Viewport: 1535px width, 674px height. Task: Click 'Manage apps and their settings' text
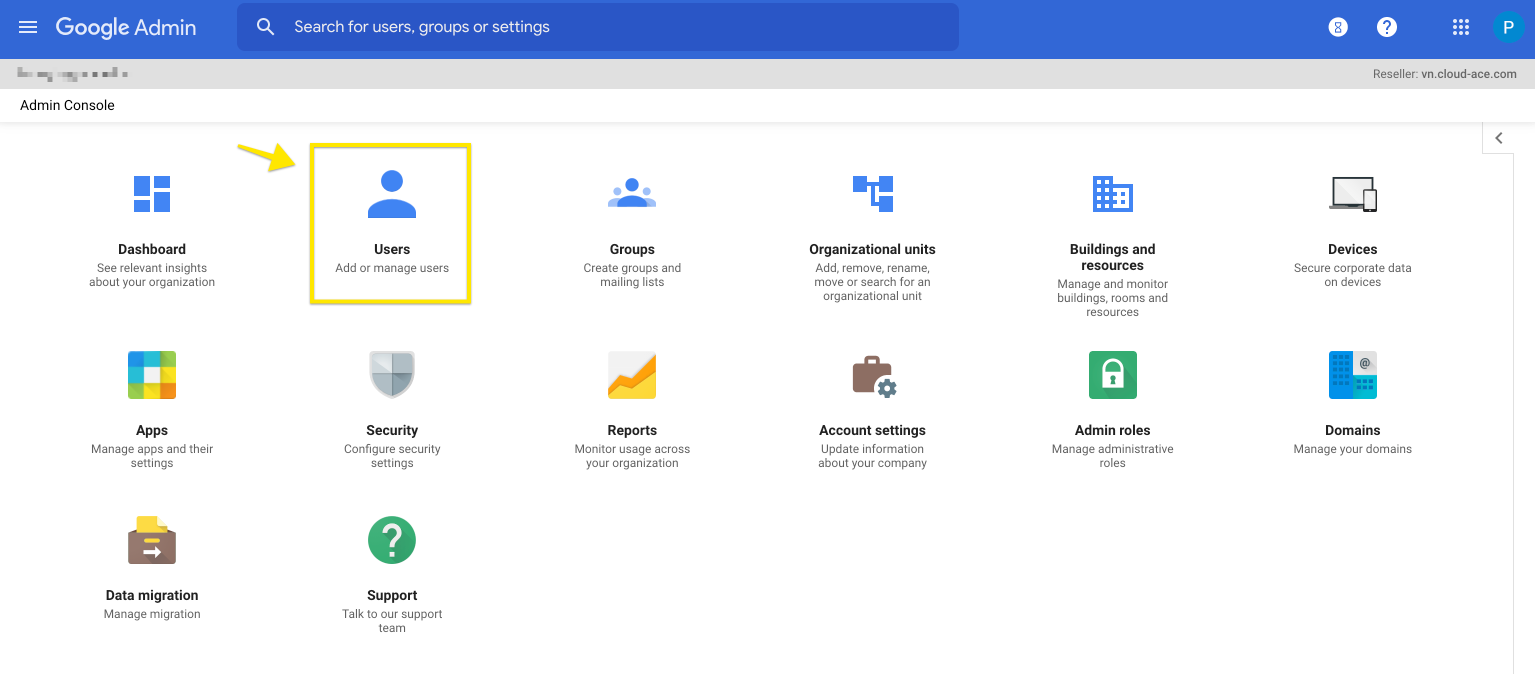tap(152, 456)
